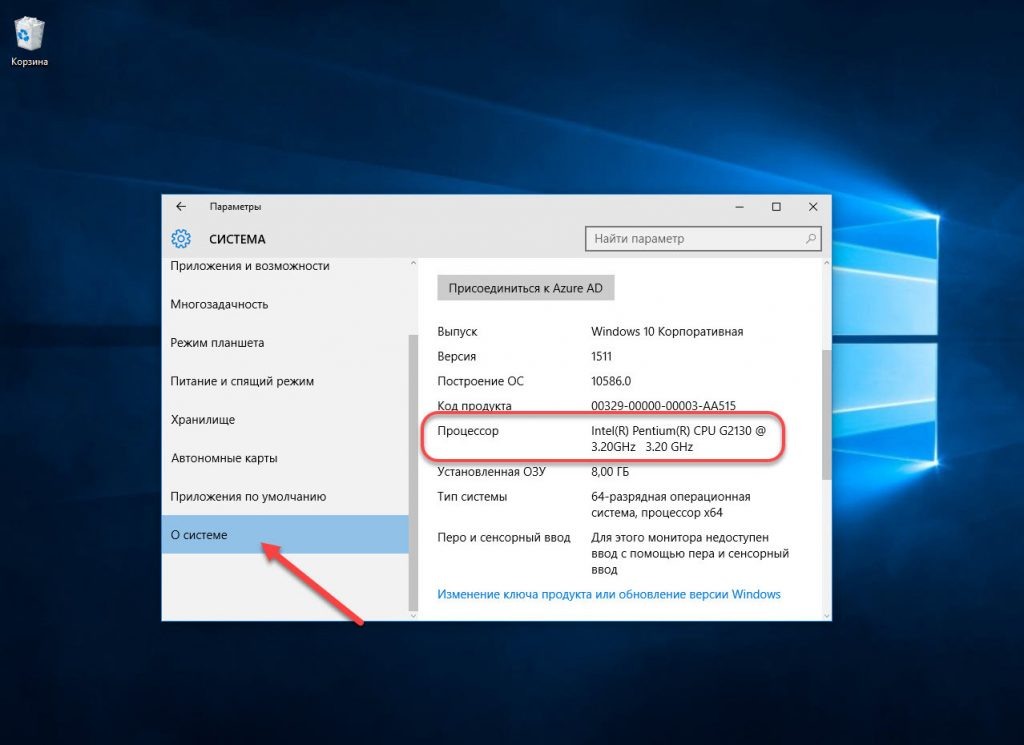
Task: Maximize the Параметры window
Action: pos(776,206)
